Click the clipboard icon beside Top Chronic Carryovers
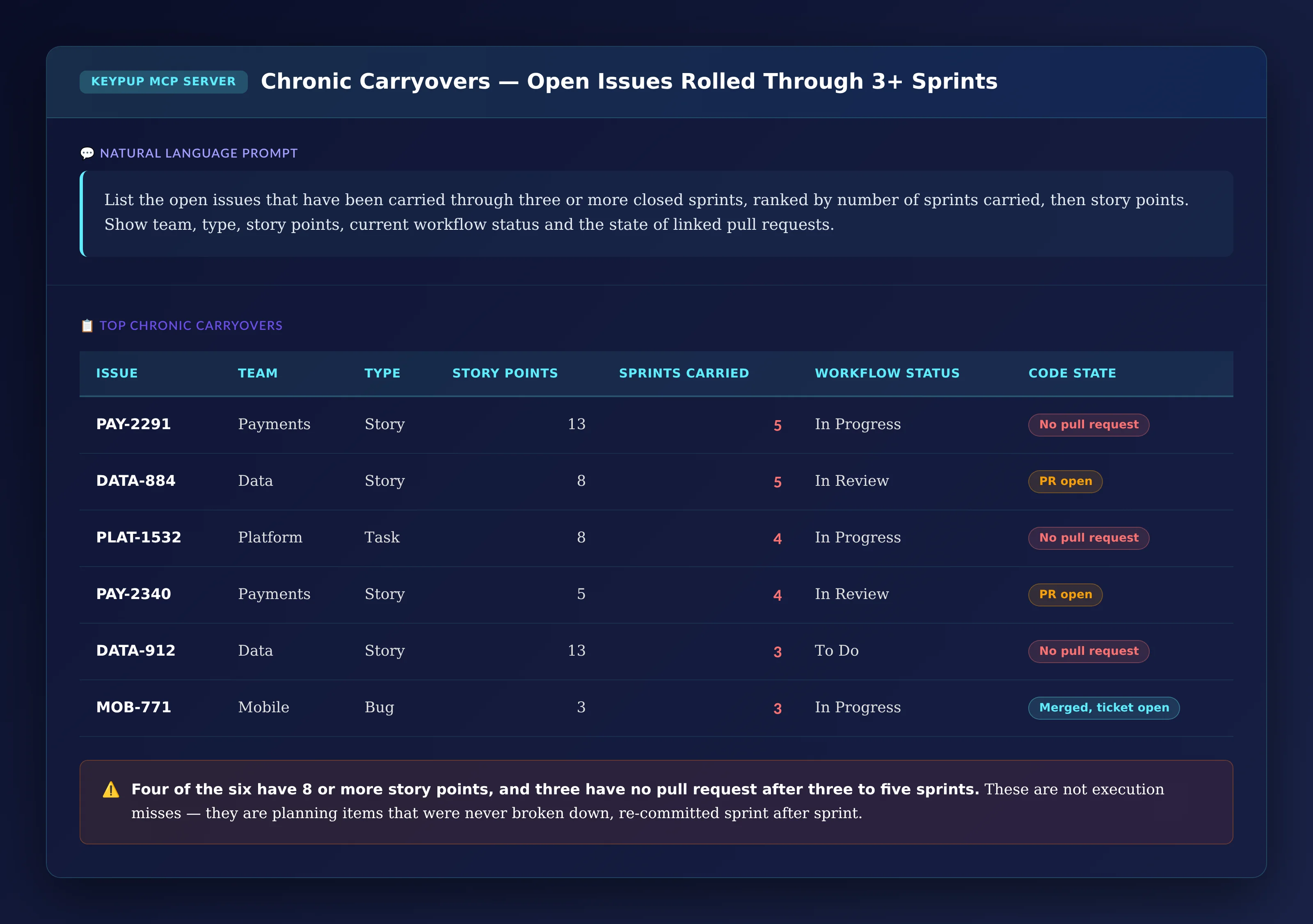Screen dimensions: 1313x924 point(87,326)
